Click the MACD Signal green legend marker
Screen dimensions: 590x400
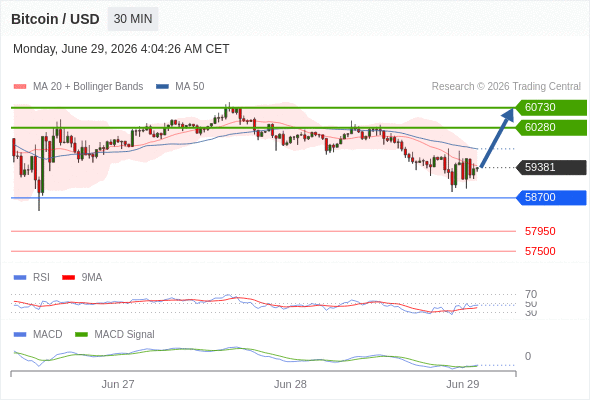(81, 335)
